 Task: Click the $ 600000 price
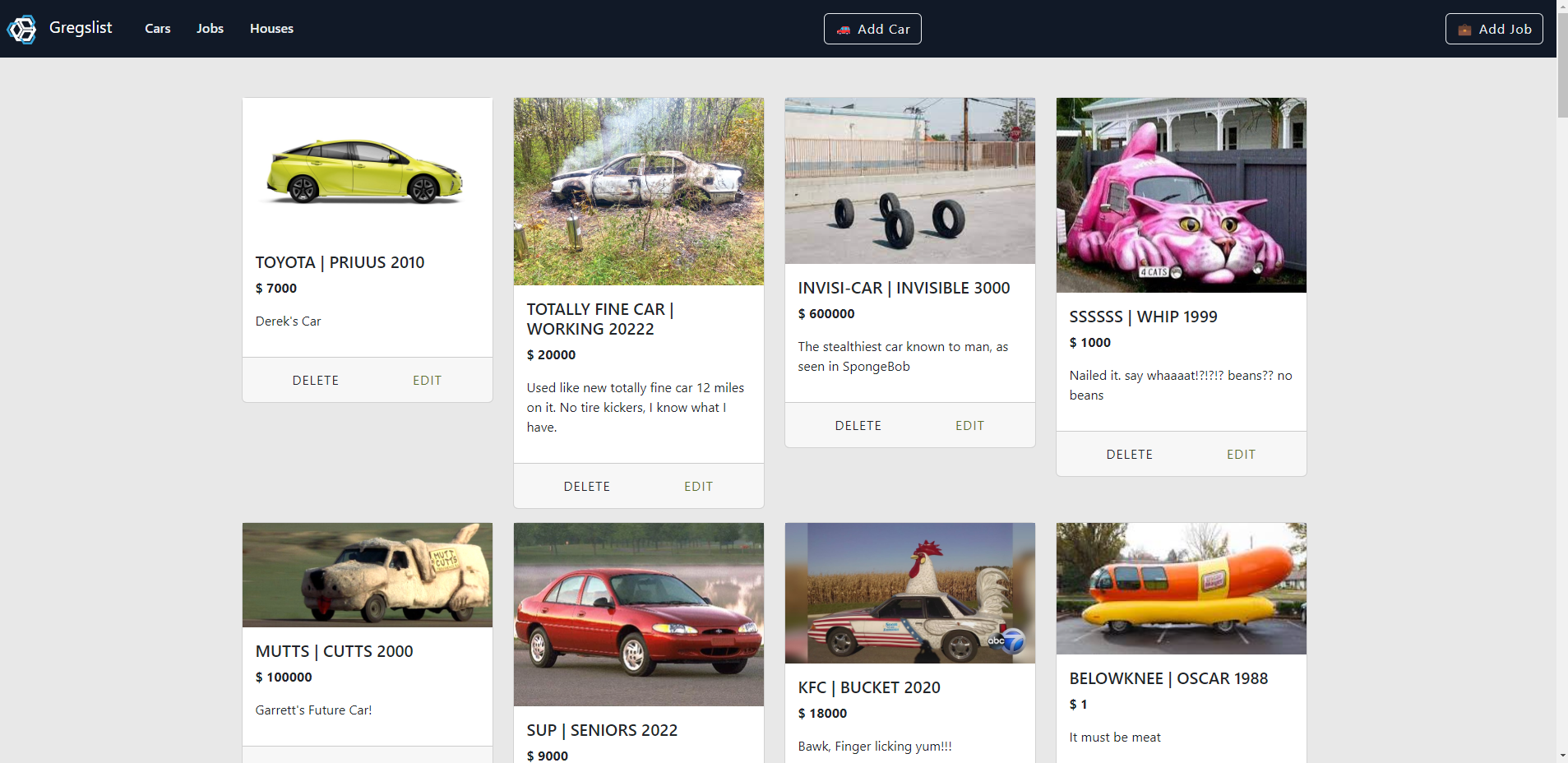pos(826,314)
